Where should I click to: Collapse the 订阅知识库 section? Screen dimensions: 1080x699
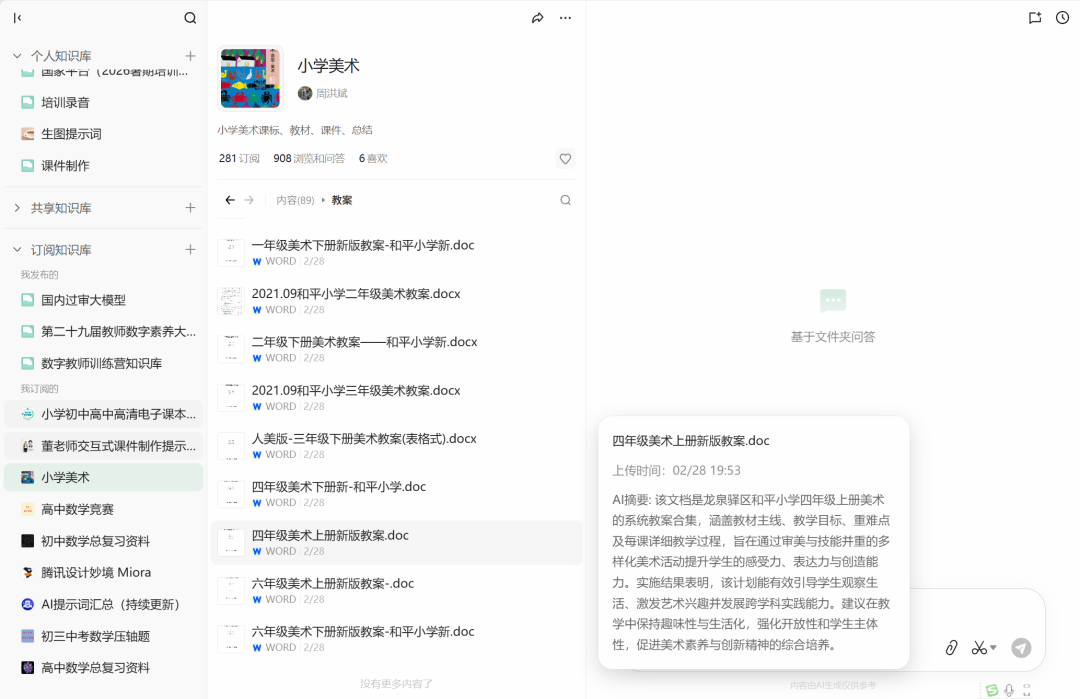tap(17, 249)
